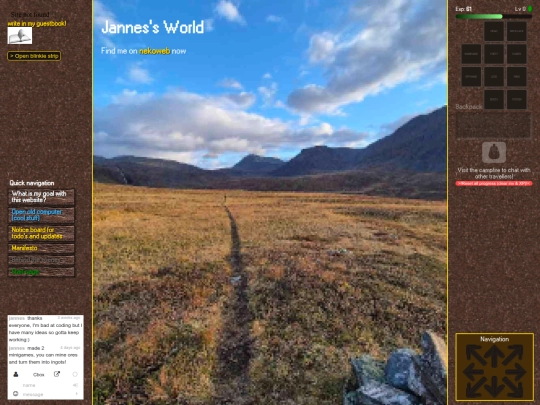Click the Cbox user profile icon

(x=16, y=374)
